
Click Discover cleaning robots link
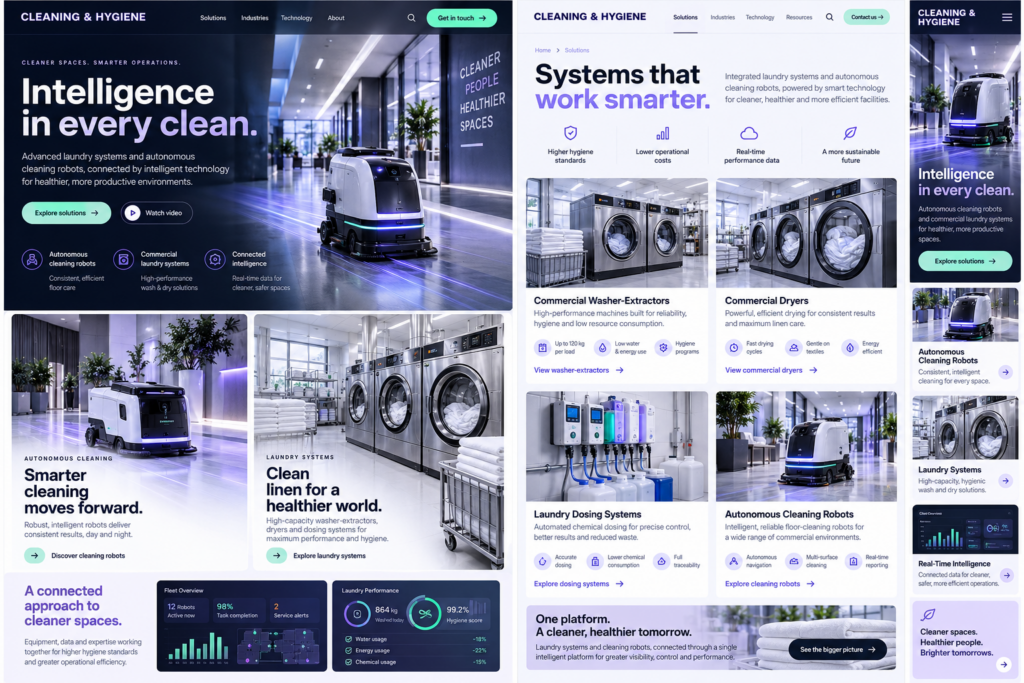[75, 556]
